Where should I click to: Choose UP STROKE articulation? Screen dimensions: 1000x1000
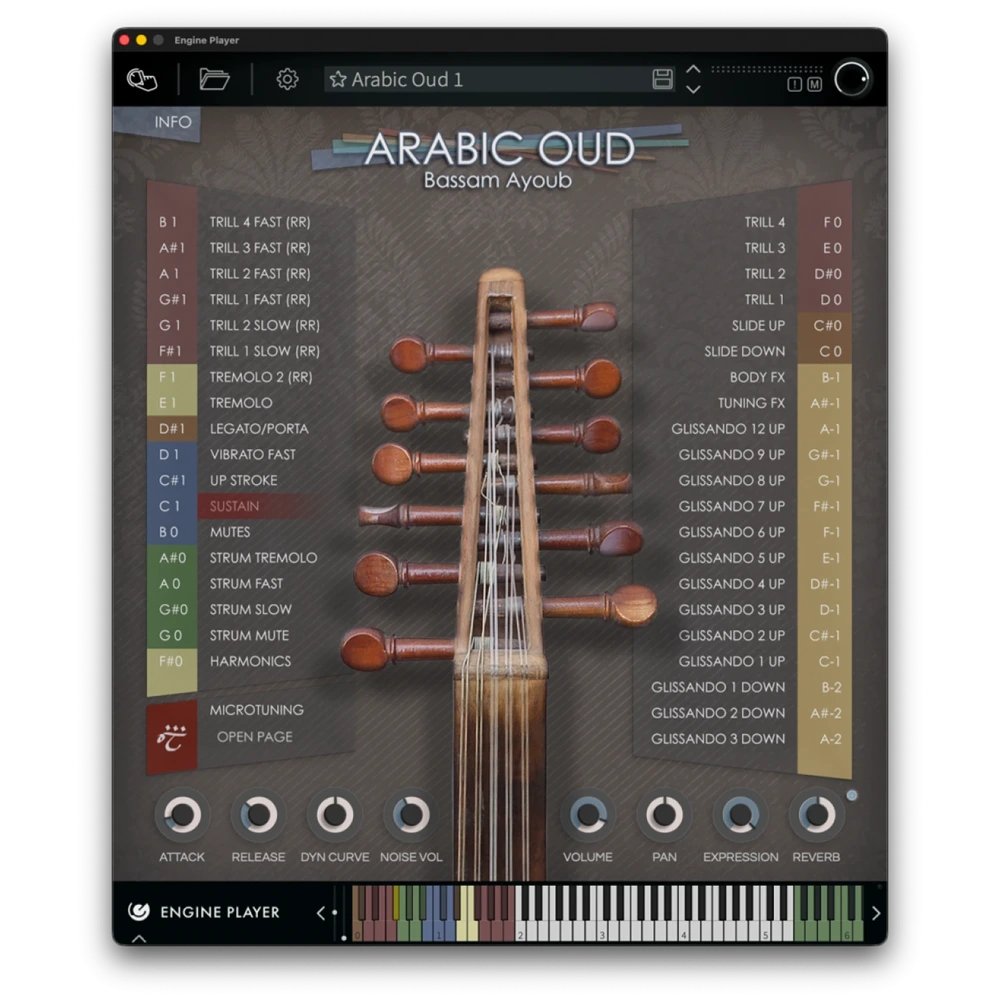tap(243, 480)
